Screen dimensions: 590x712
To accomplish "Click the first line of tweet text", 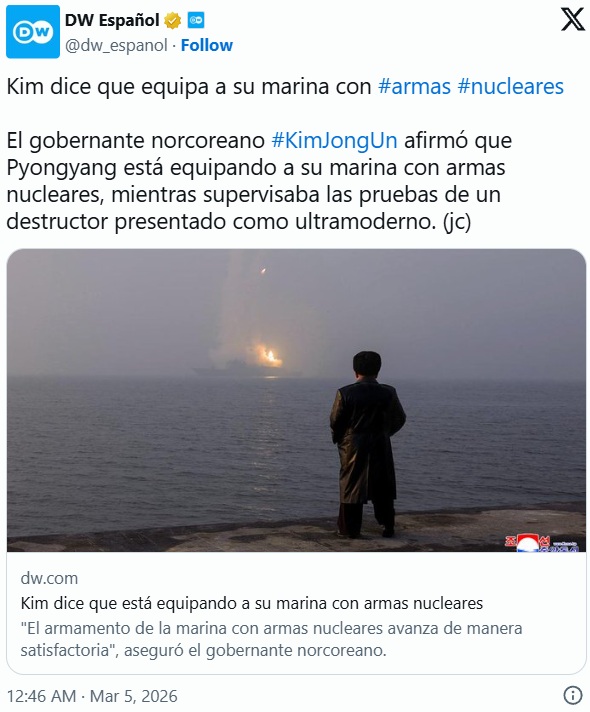I will 285,86.
